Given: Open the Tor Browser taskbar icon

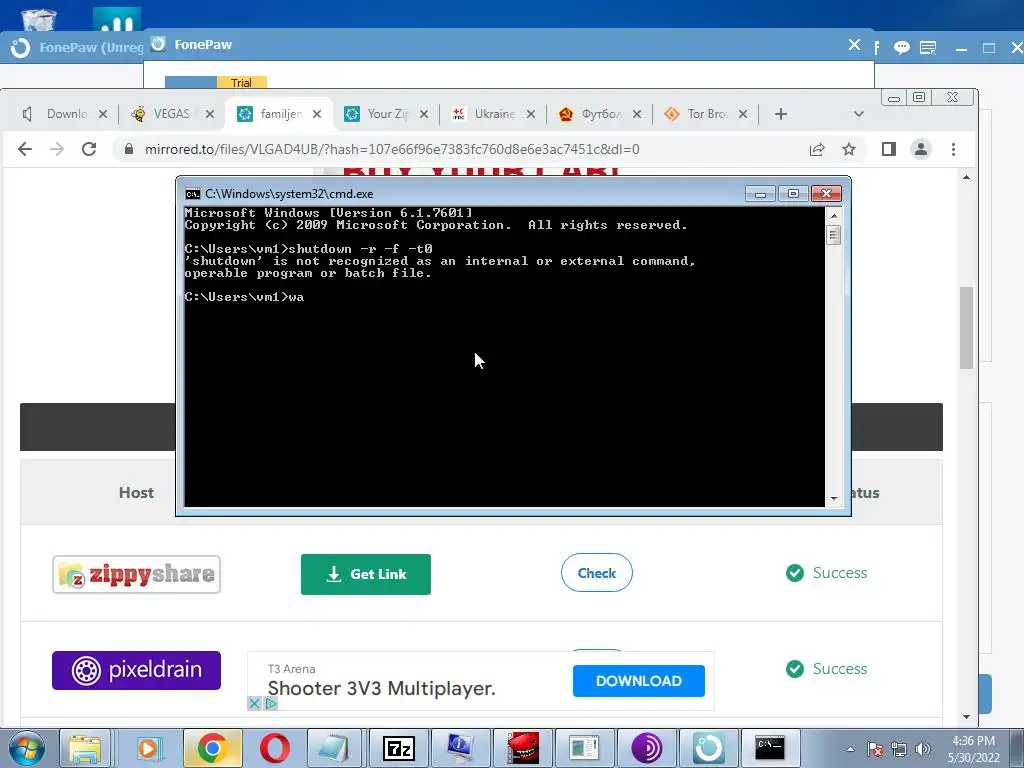Looking at the screenshot, I should point(647,748).
